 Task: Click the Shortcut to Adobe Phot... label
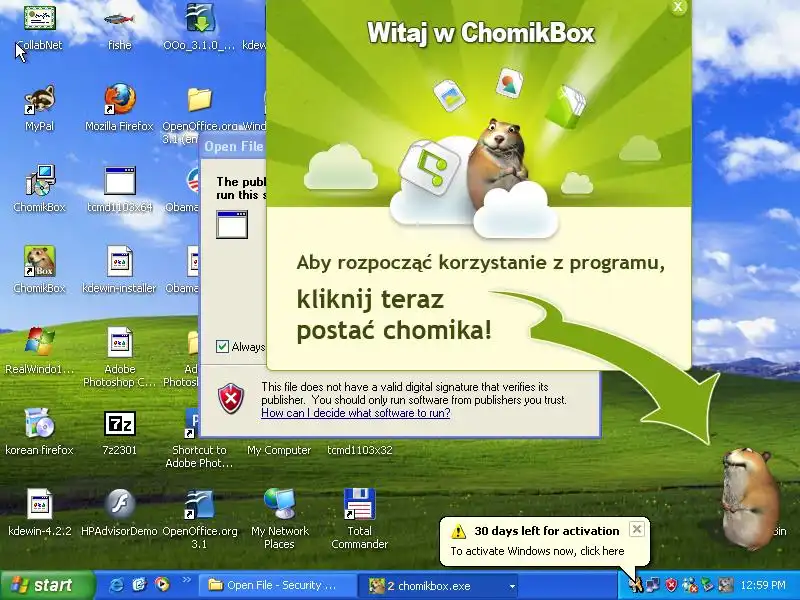(199, 457)
